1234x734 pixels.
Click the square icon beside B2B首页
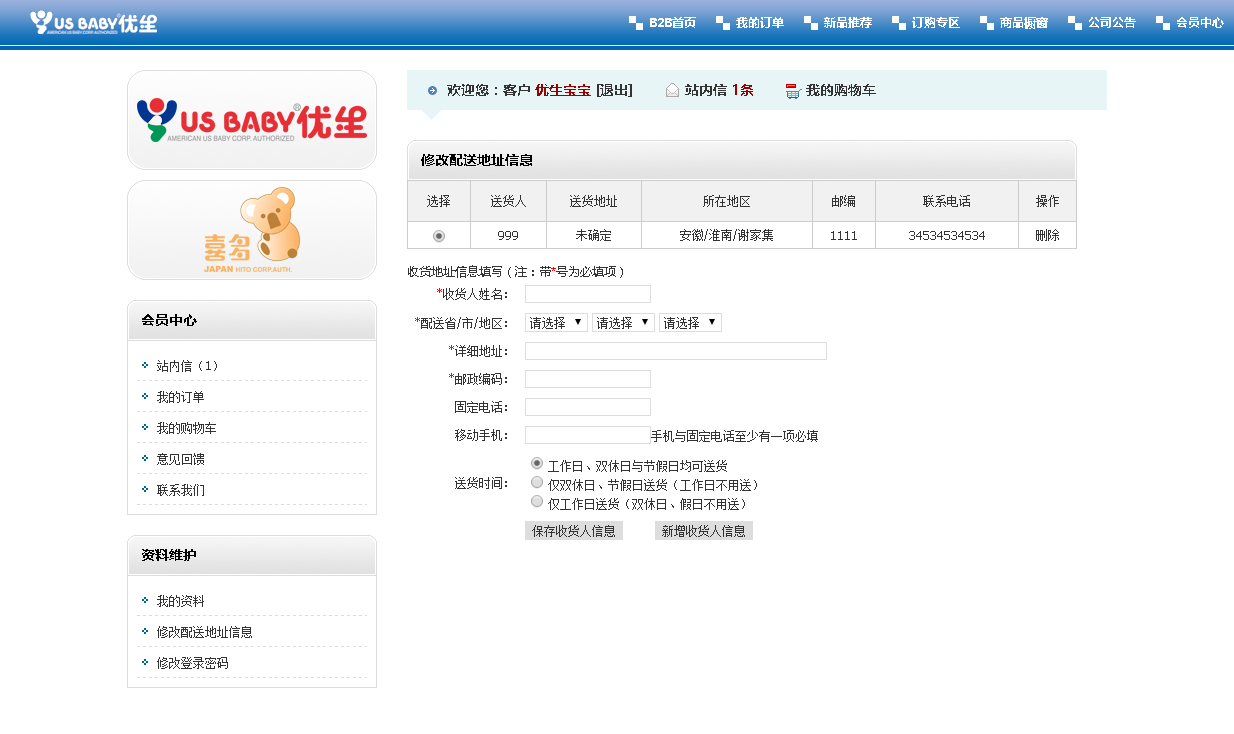point(636,23)
